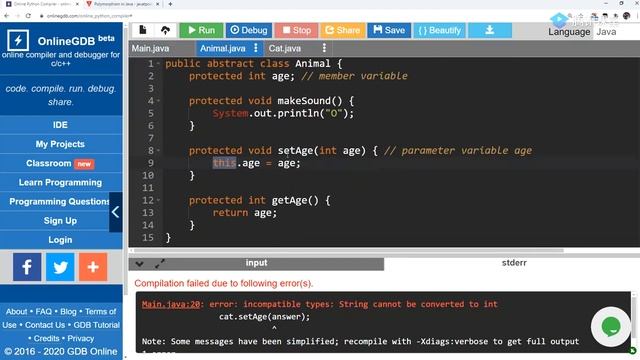Viewport: 640px width, 360px height.
Task: Select the Animal.java tab
Action: [x=222, y=48]
